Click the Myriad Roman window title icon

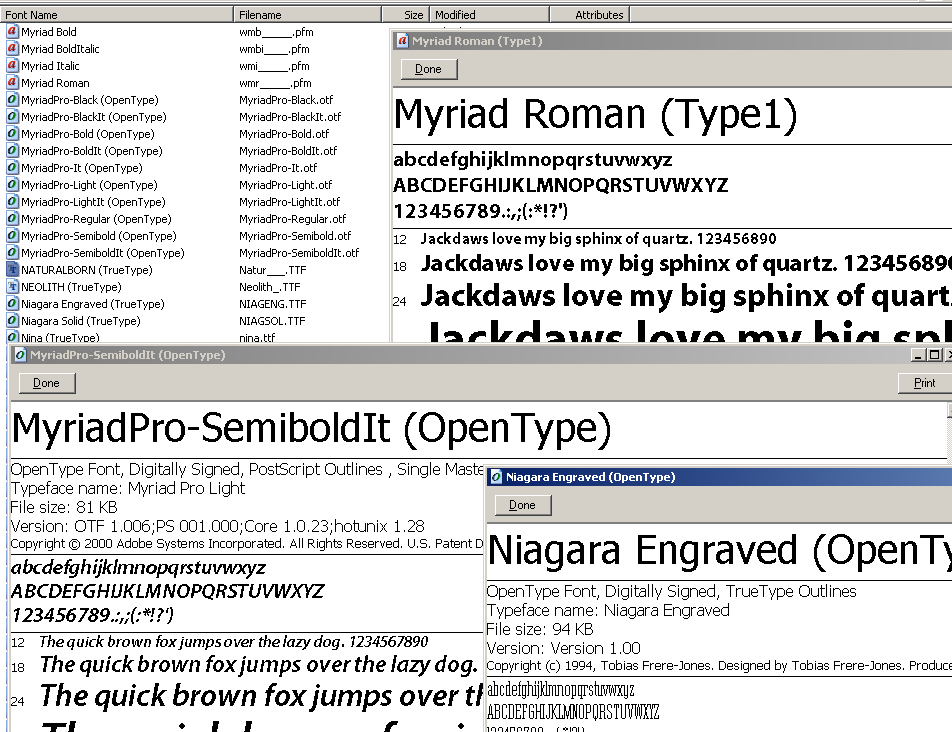click(402, 41)
